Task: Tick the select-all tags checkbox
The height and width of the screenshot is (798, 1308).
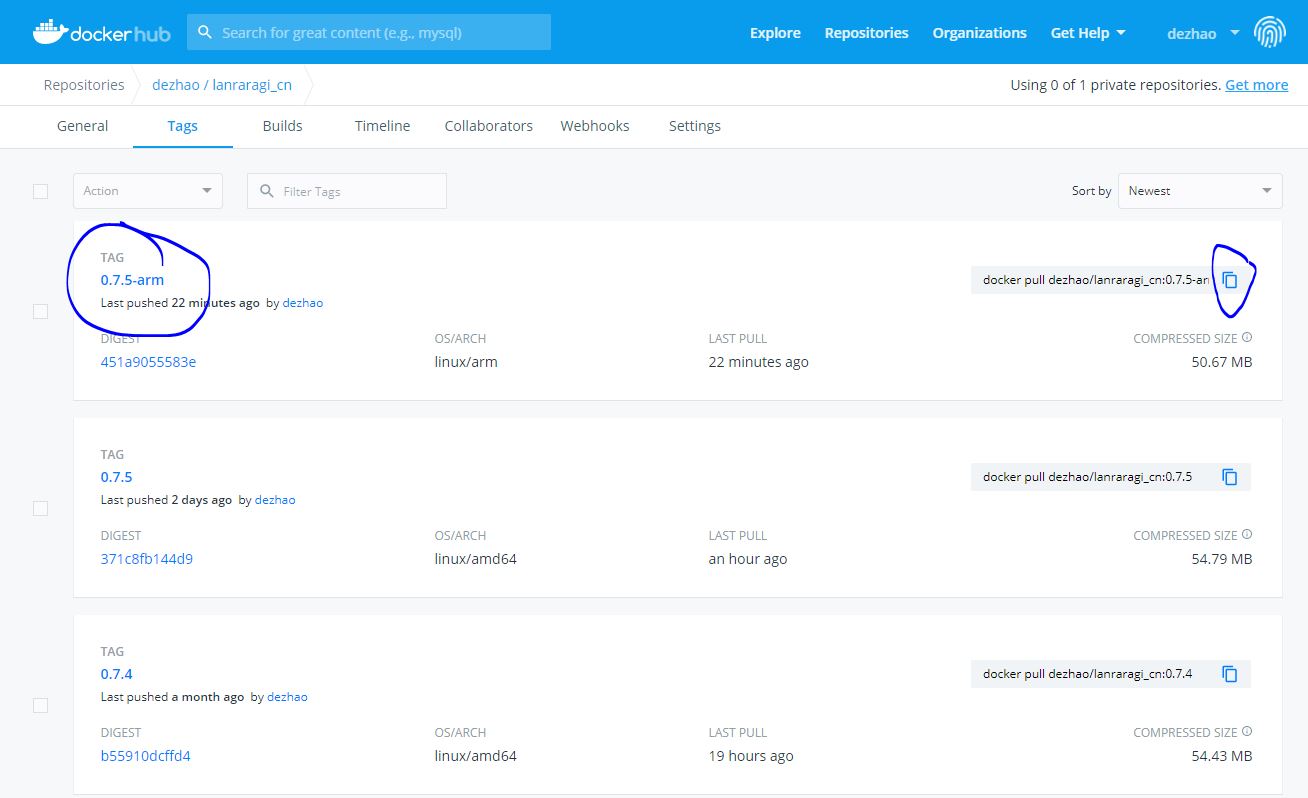Action: (x=40, y=191)
